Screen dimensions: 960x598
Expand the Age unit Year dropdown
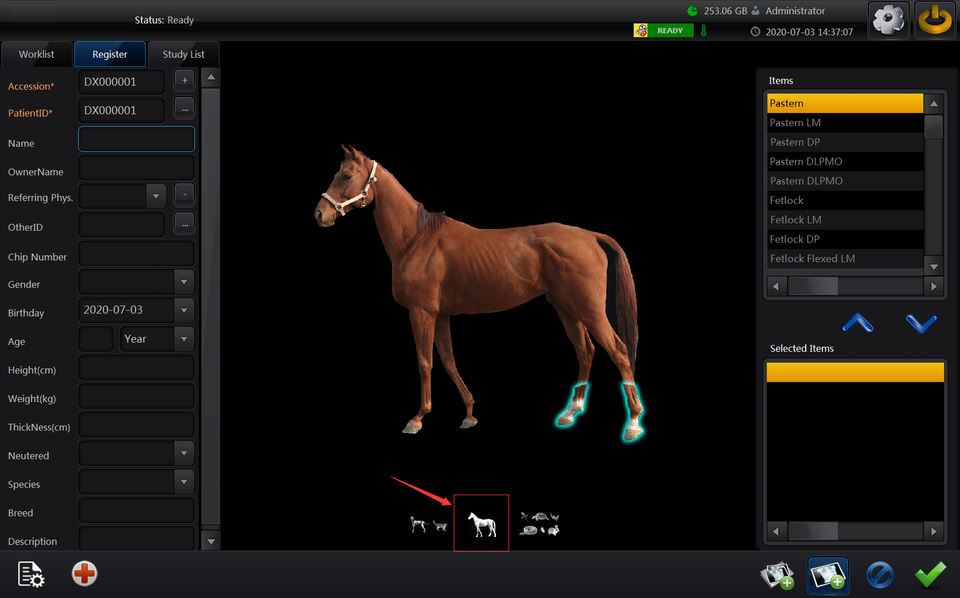pyautogui.click(x=183, y=340)
